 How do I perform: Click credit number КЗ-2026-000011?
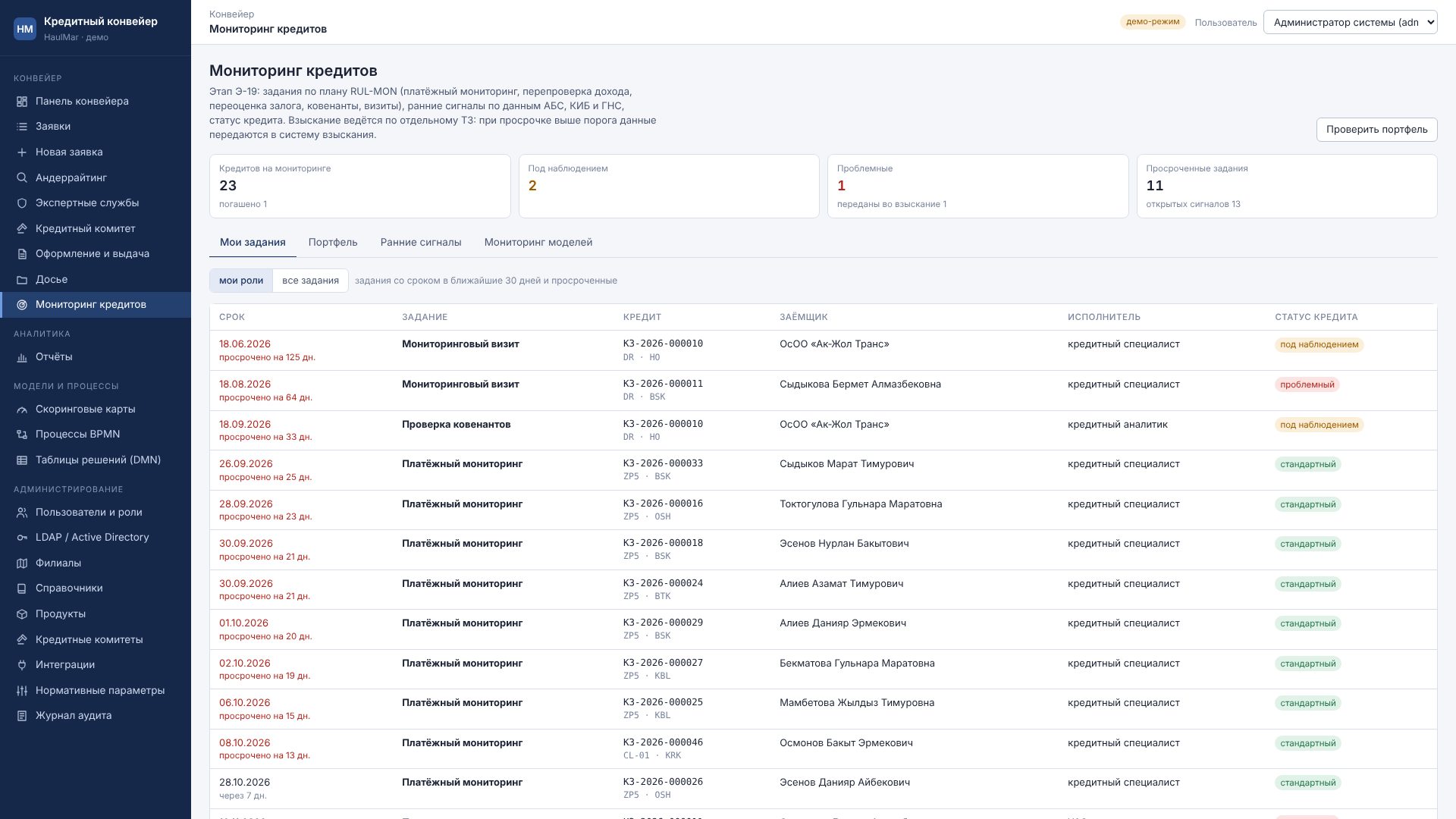[x=663, y=384]
